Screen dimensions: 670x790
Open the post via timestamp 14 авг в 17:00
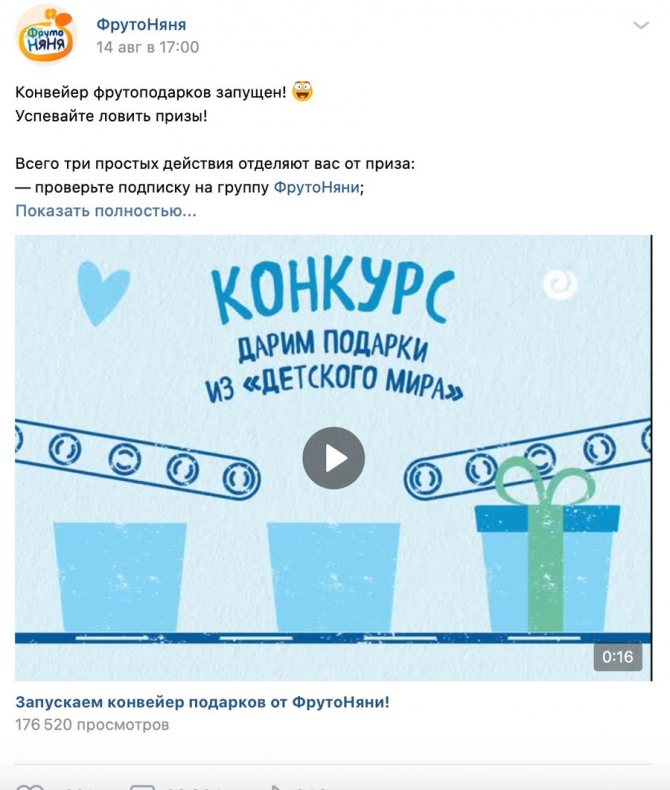(148, 47)
